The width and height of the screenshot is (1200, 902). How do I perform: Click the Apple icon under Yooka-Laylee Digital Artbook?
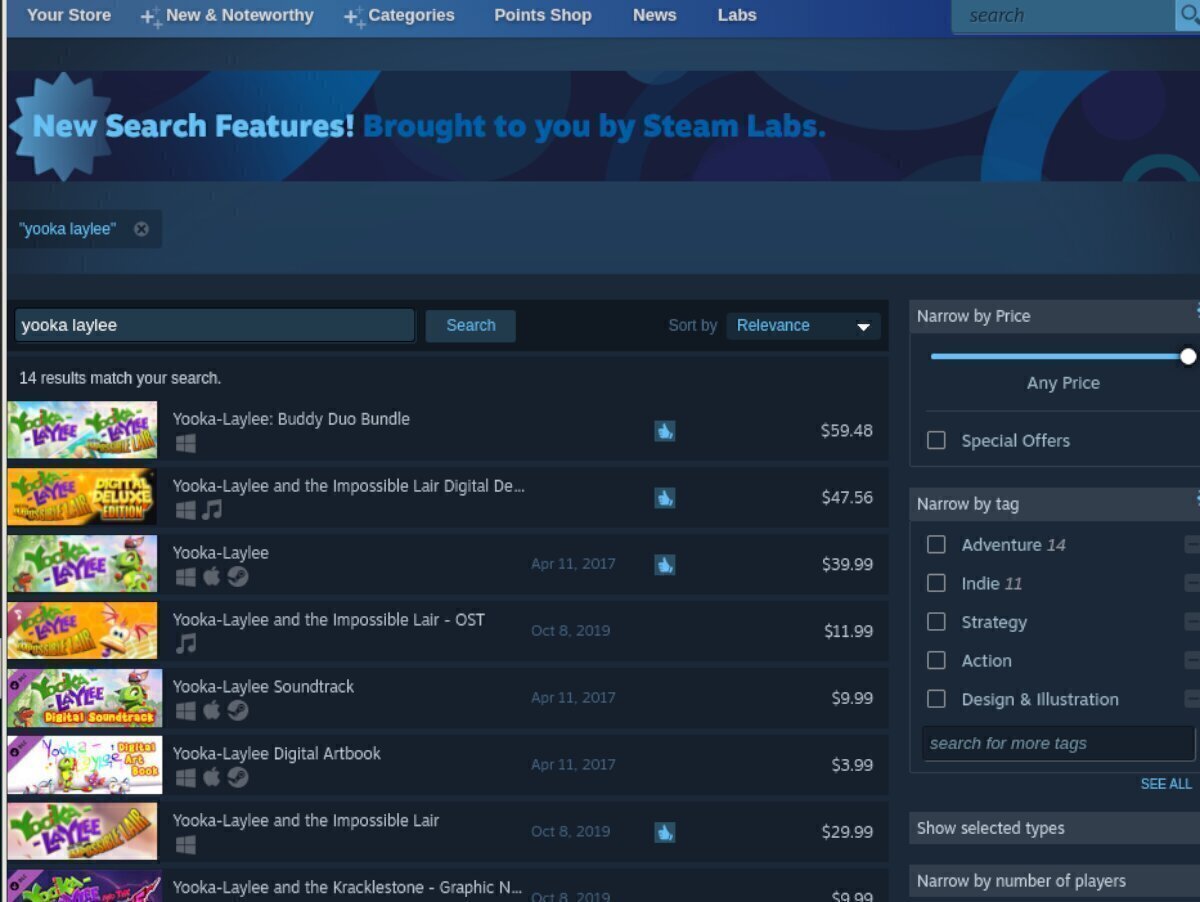[x=212, y=778]
